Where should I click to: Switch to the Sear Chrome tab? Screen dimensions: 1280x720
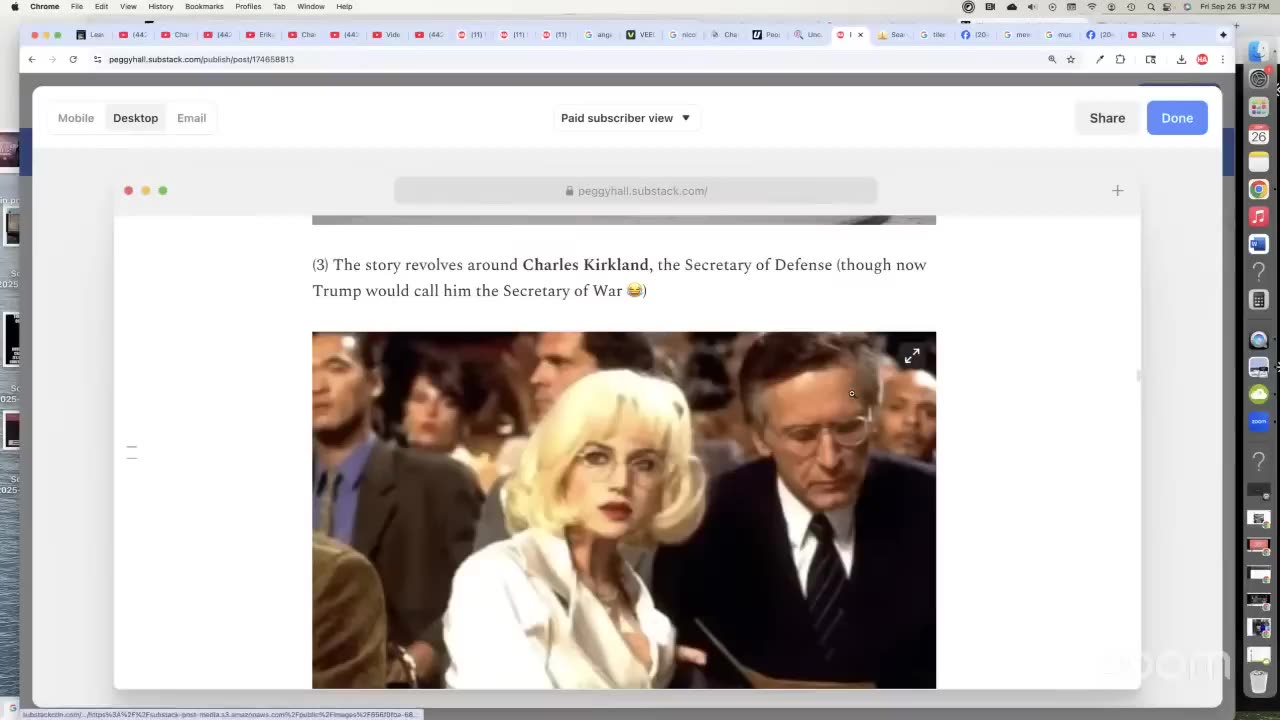pos(892,35)
